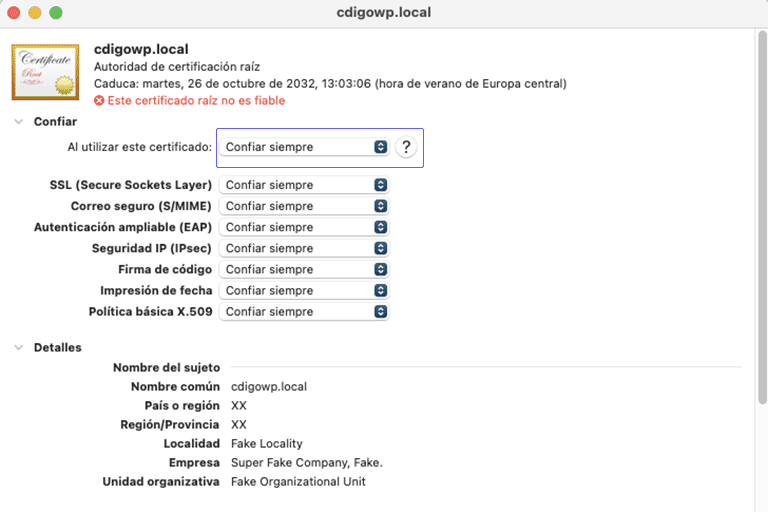Open Política básica X.509 trust dropdown
Viewport: 768px width, 512px height.
coord(304,311)
